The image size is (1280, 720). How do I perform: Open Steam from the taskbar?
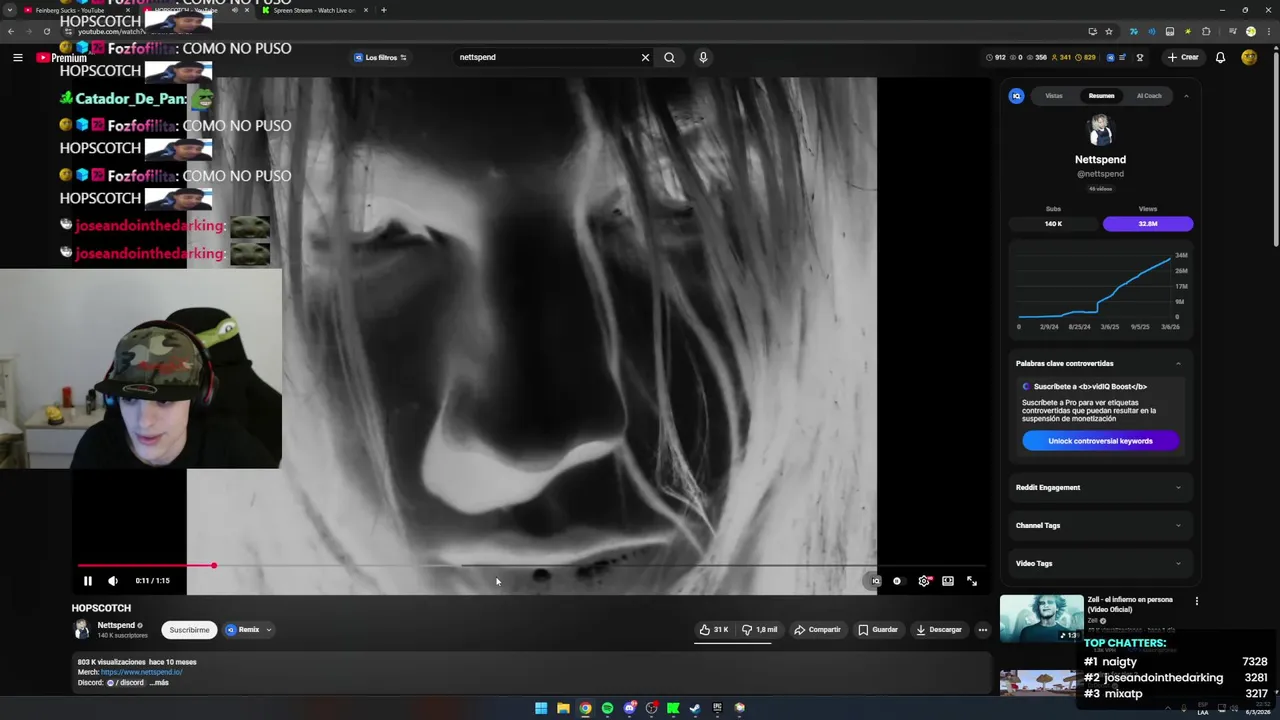point(695,708)
